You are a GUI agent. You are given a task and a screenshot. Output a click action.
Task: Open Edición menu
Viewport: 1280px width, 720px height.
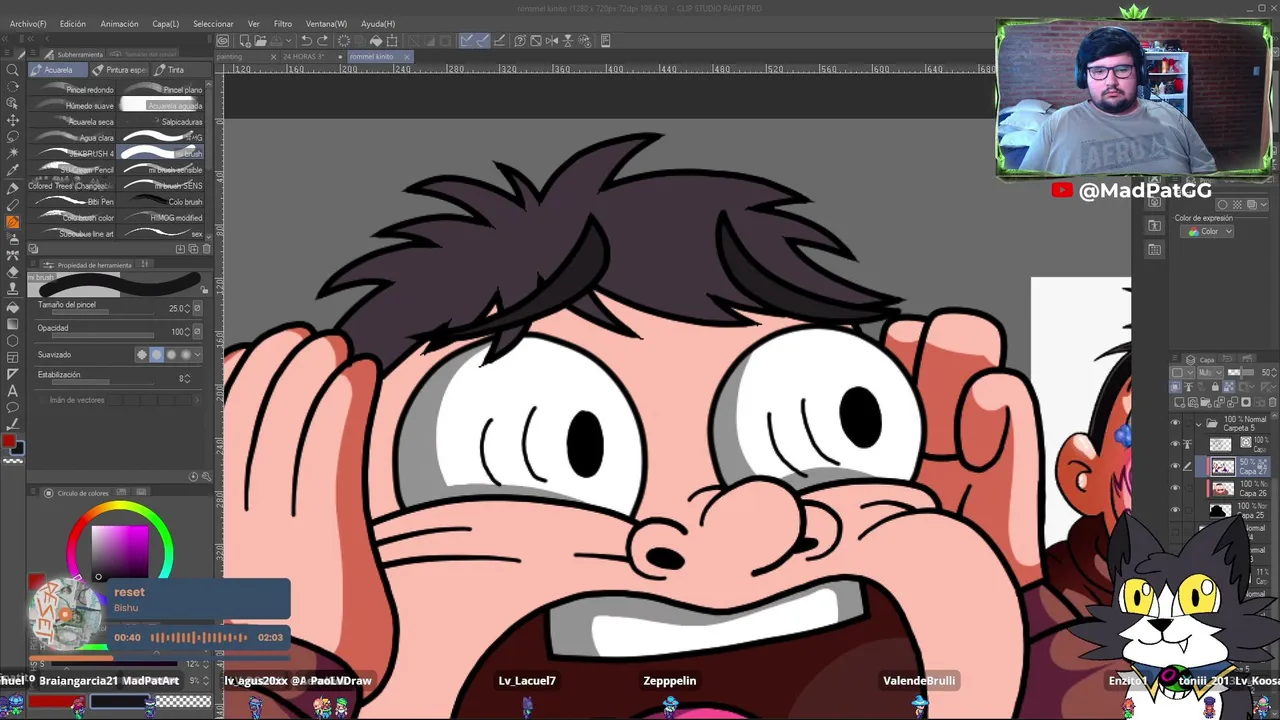73,23
